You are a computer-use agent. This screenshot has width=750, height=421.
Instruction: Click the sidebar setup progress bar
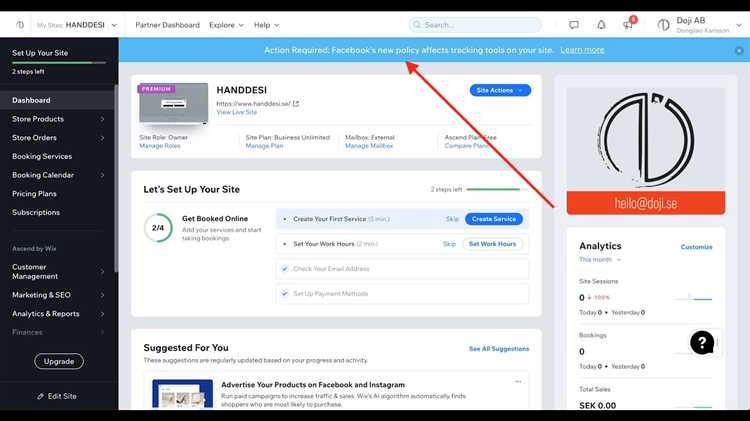(x=59, y=63)
